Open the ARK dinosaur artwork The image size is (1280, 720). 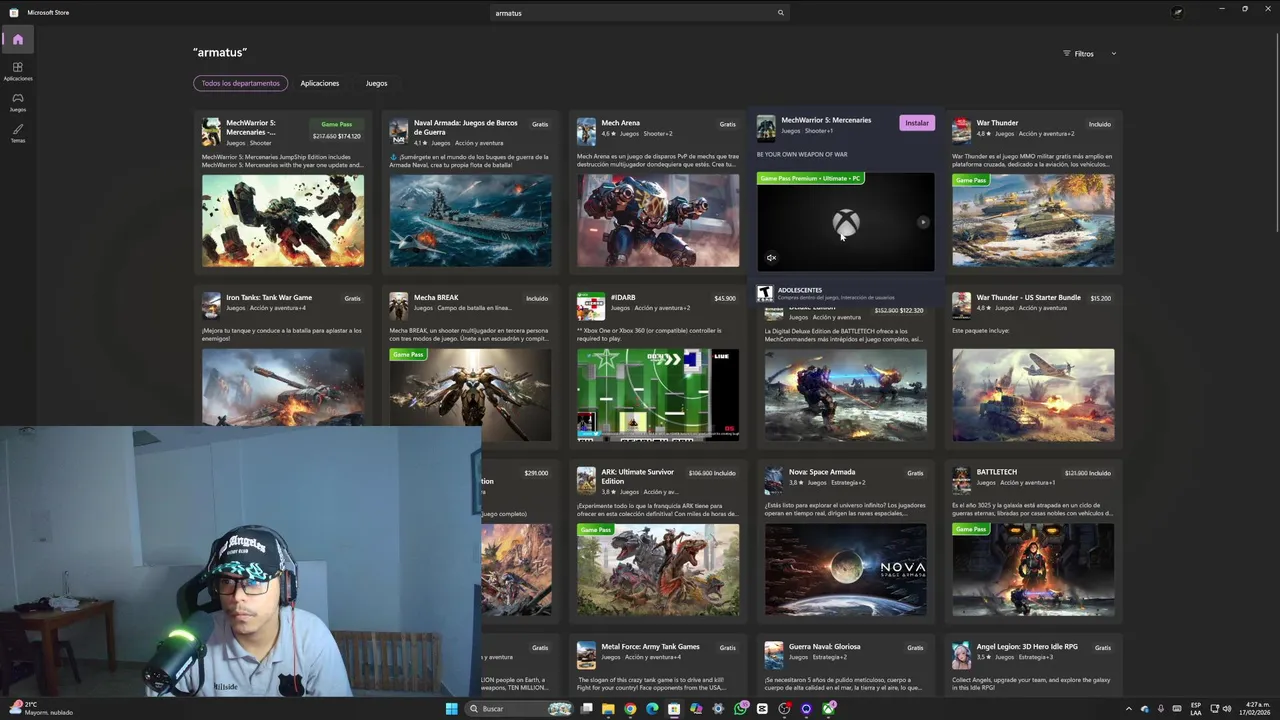(x=658, y=570)
